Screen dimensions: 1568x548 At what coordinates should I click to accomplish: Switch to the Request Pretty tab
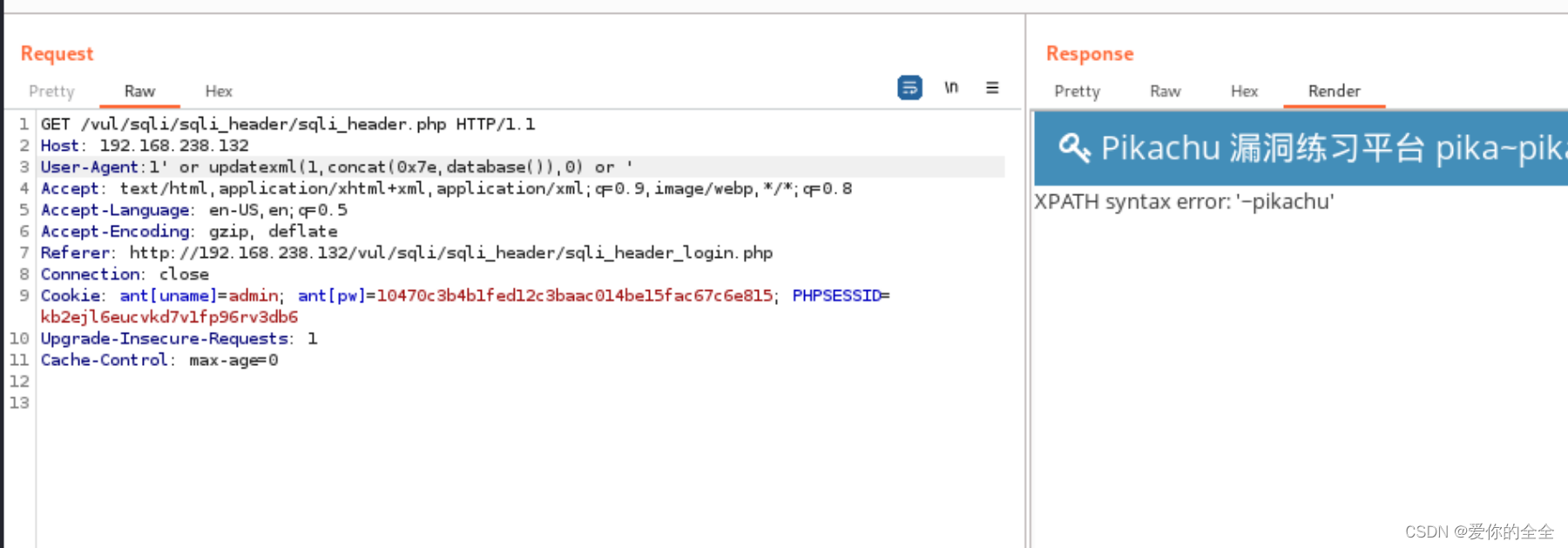(x=51, y=91)
